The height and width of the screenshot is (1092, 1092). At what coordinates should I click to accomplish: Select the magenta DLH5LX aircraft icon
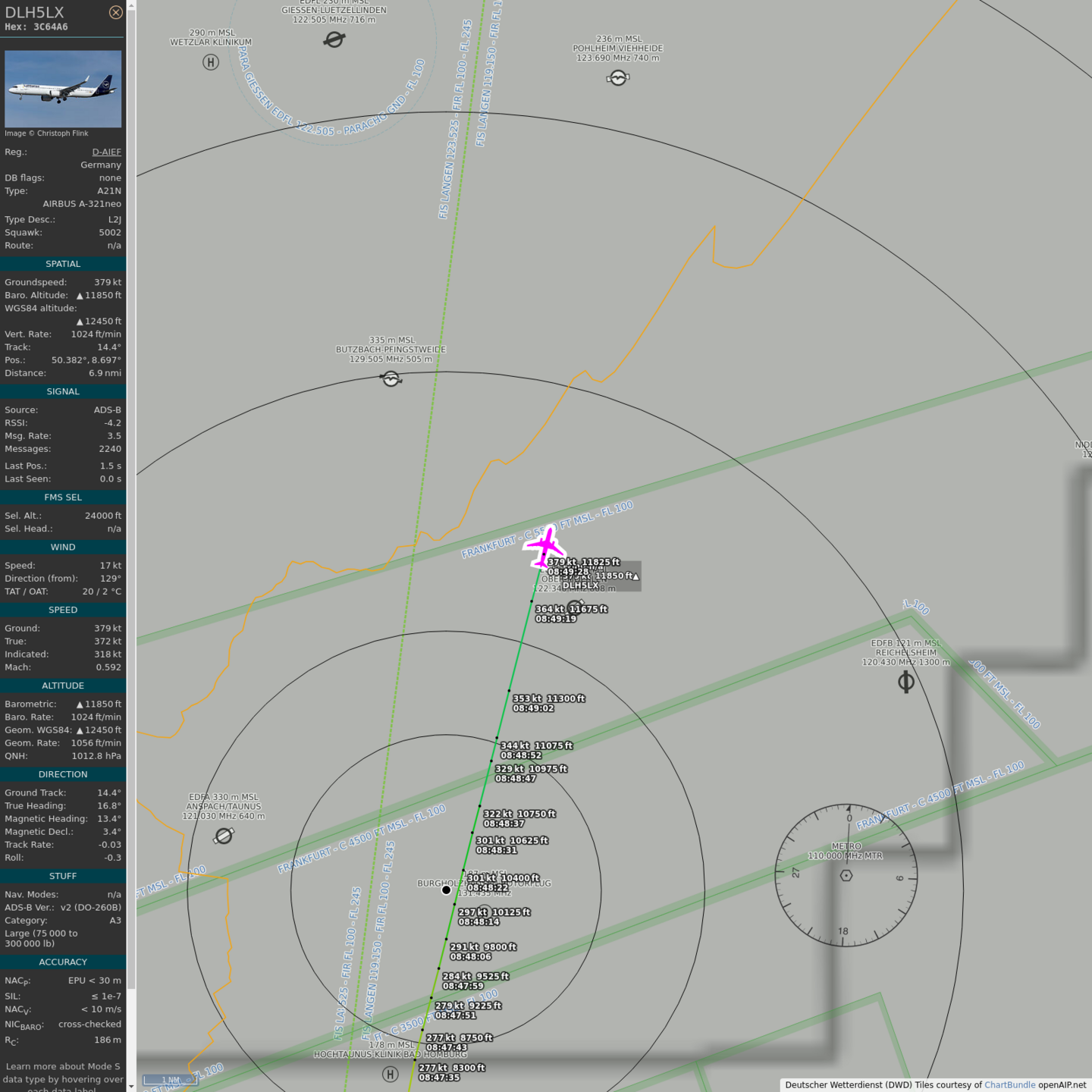(544, 546)
